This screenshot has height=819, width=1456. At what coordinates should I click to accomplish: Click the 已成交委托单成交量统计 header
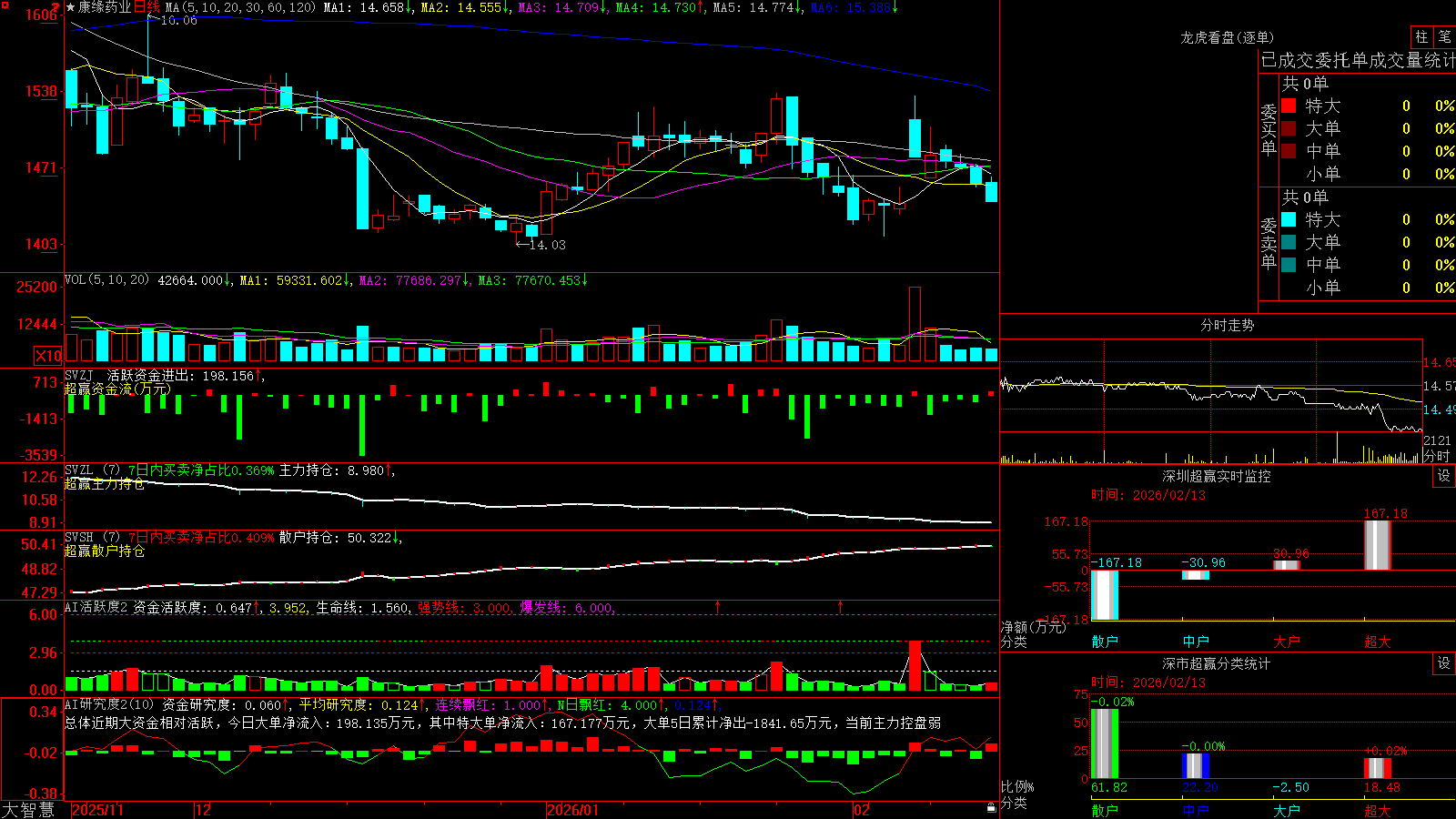coord(1358,60)
